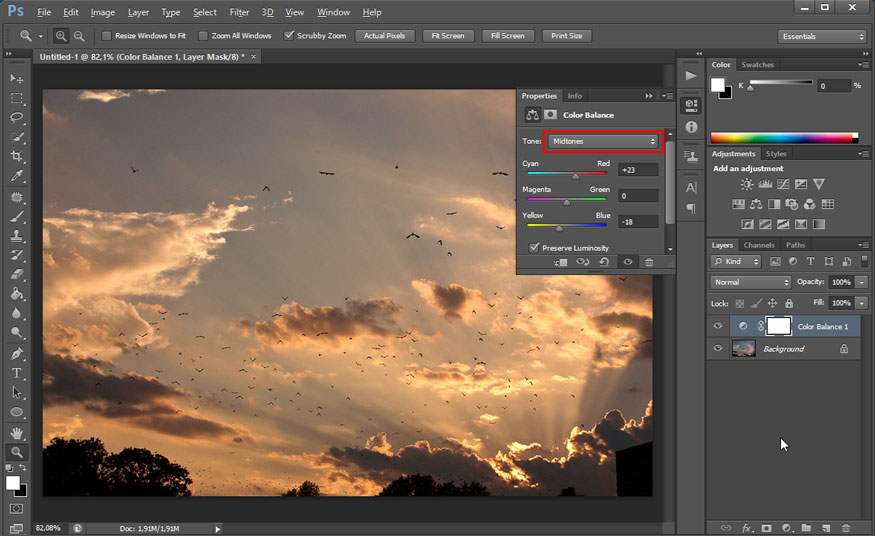The height and width of the screenshot is (536, 875).
Task: Open the Tone dropdown set to Midtones
Action: click(603, 141)
